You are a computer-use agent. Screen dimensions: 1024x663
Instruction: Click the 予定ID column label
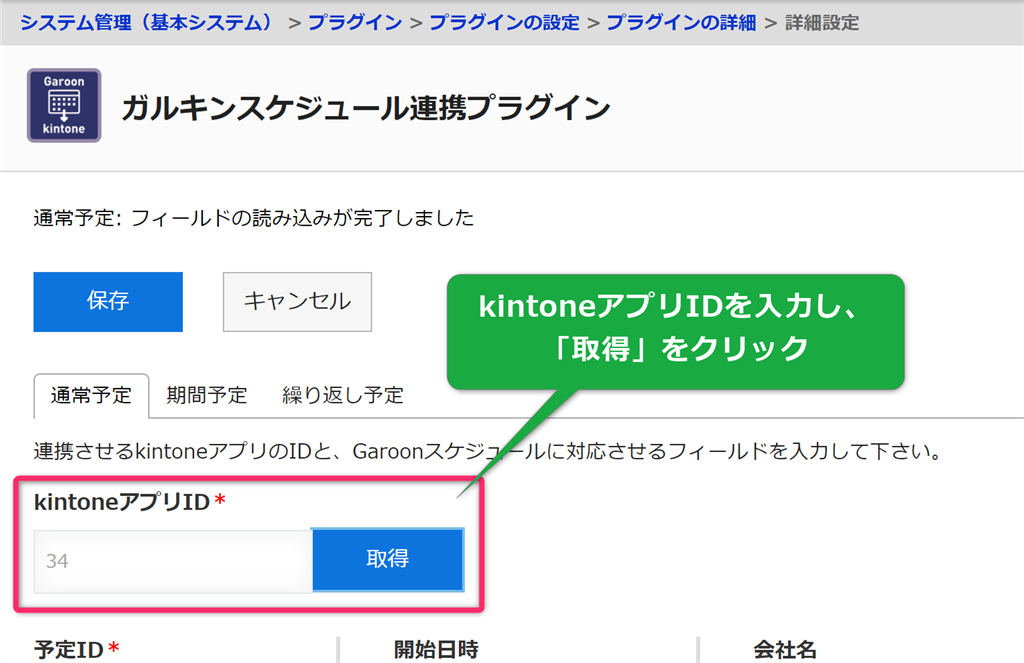[69, 649]
